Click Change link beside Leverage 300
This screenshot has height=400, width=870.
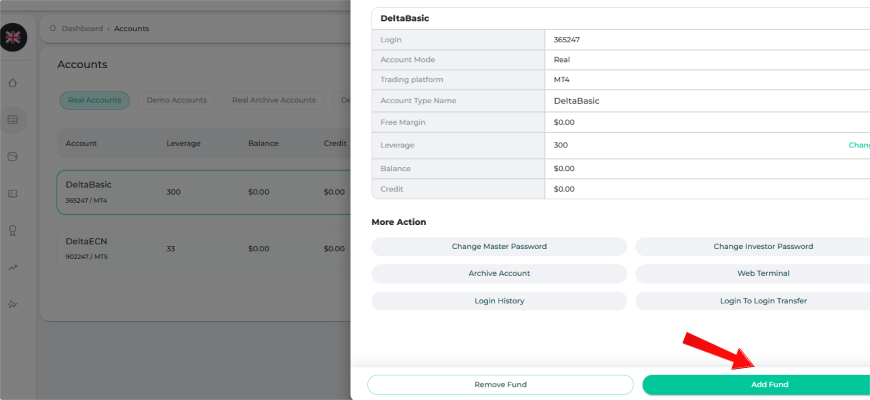click(x=859, y=145)
